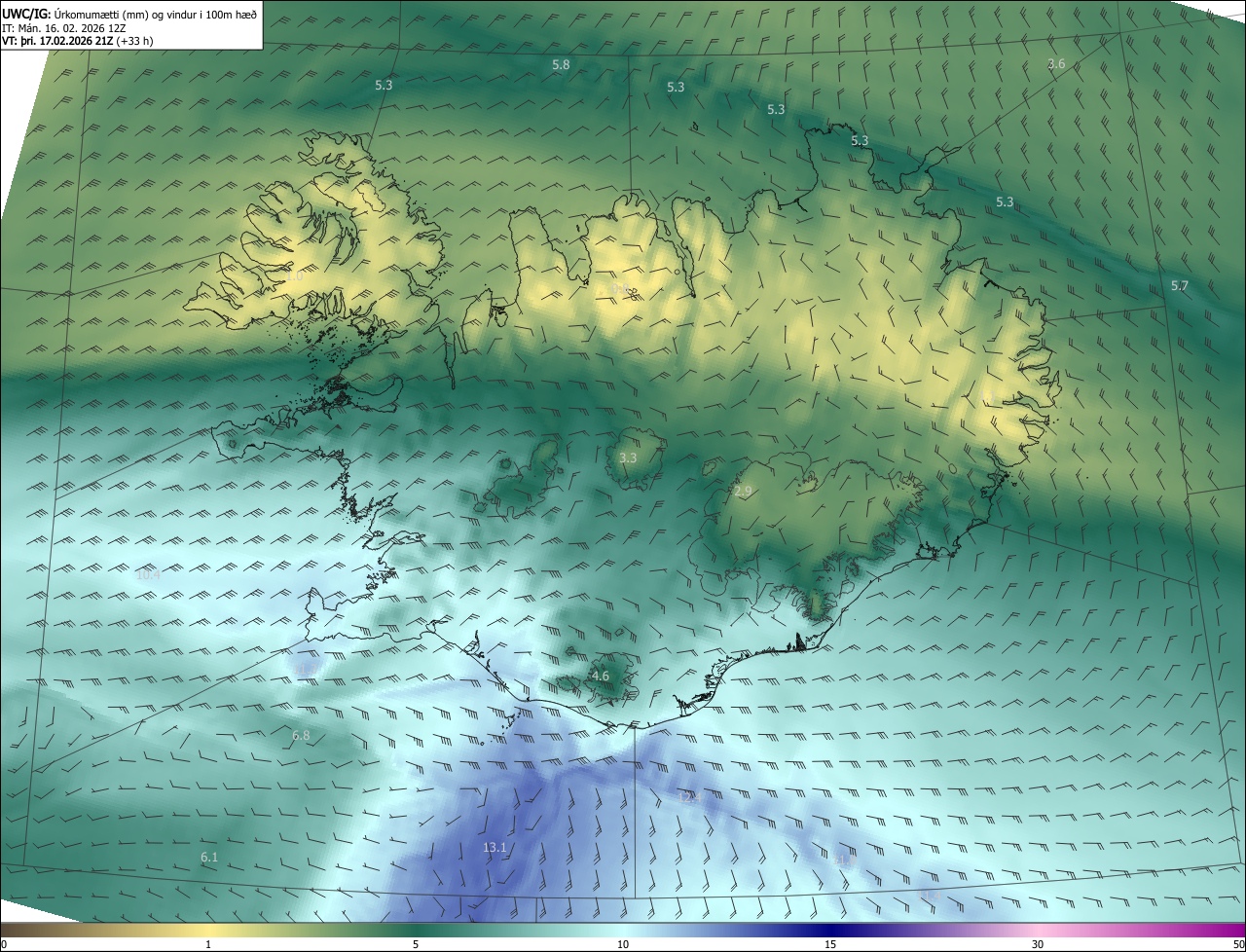Image resolution: width=1246 pixels, height=952 pixels.
Task: Click the 'VT: Þri. 17.02.2026 21Z (+33 h)' line
Action: coord(77,41)
